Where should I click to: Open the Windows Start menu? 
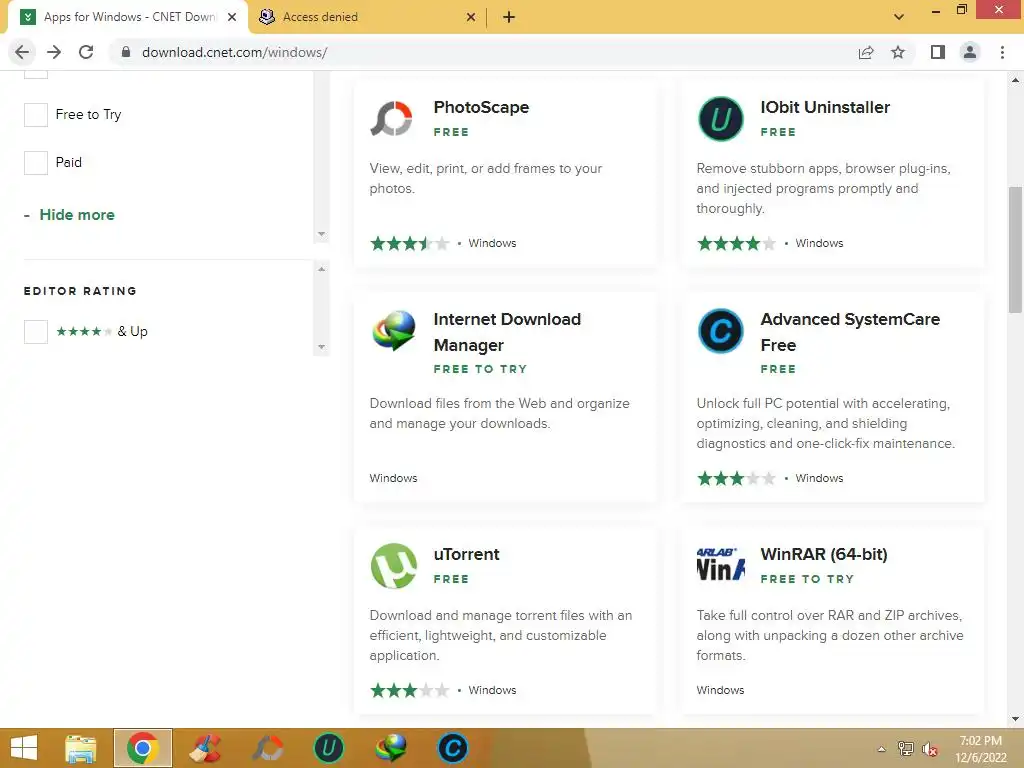pos(24,748)
